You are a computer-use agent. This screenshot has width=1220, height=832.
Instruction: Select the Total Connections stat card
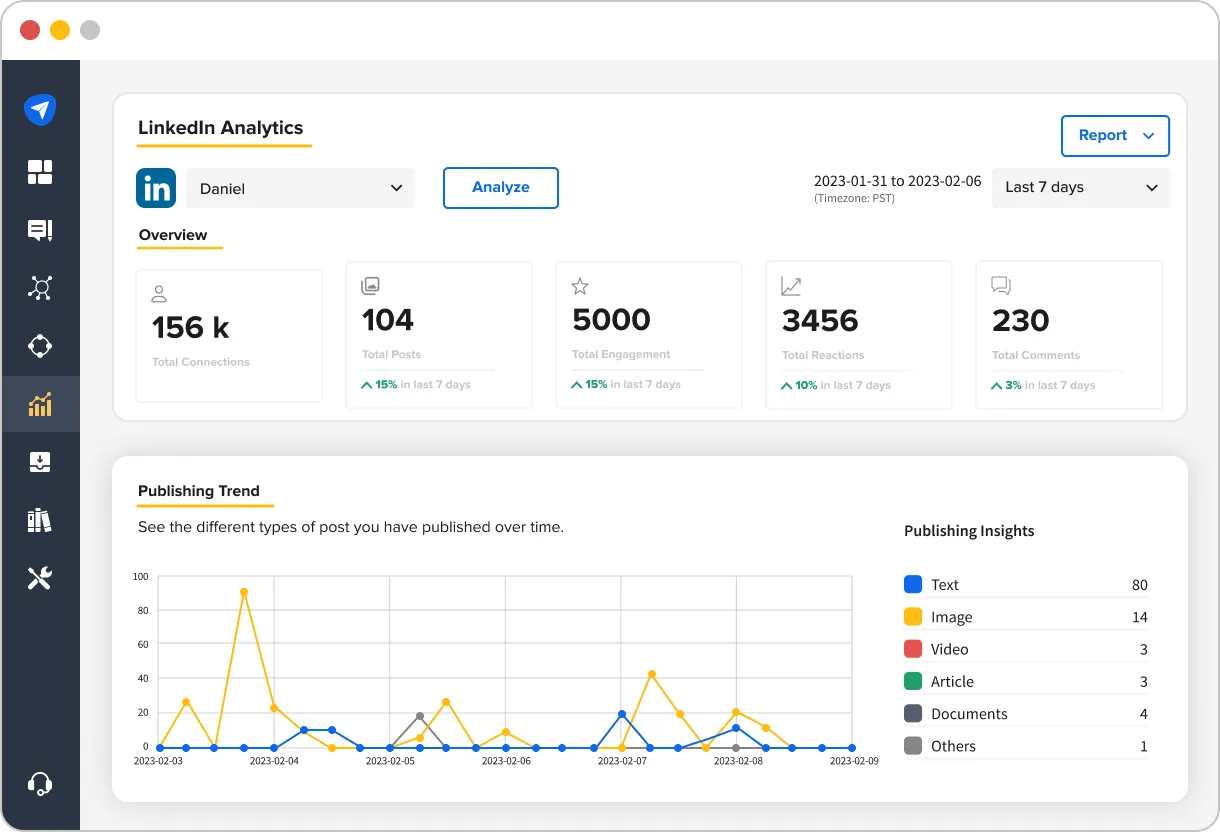(x=228, y=334)
